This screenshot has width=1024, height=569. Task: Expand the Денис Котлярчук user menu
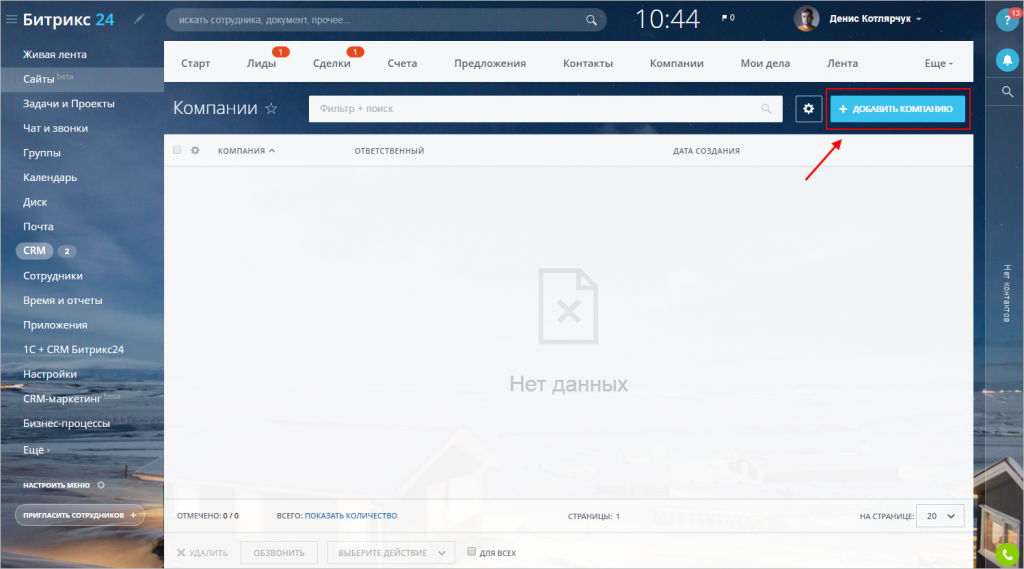pos(918,19)
